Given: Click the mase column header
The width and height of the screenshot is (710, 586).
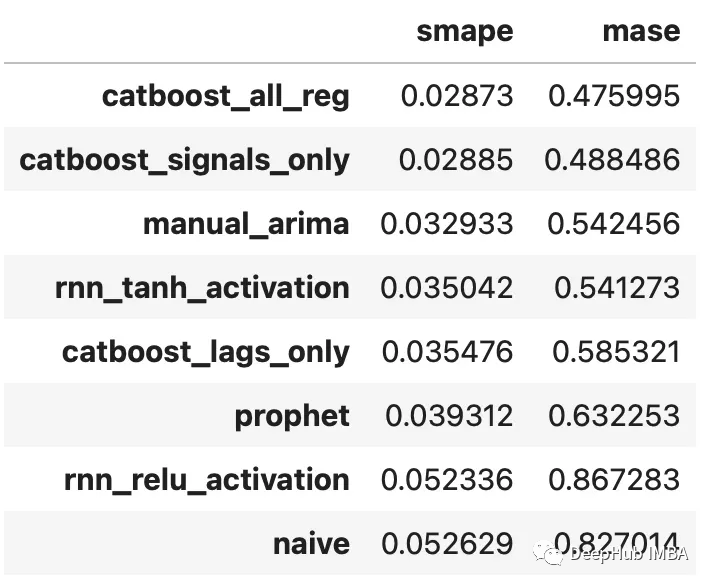Looking at the screenshot, I should point(641,31).
